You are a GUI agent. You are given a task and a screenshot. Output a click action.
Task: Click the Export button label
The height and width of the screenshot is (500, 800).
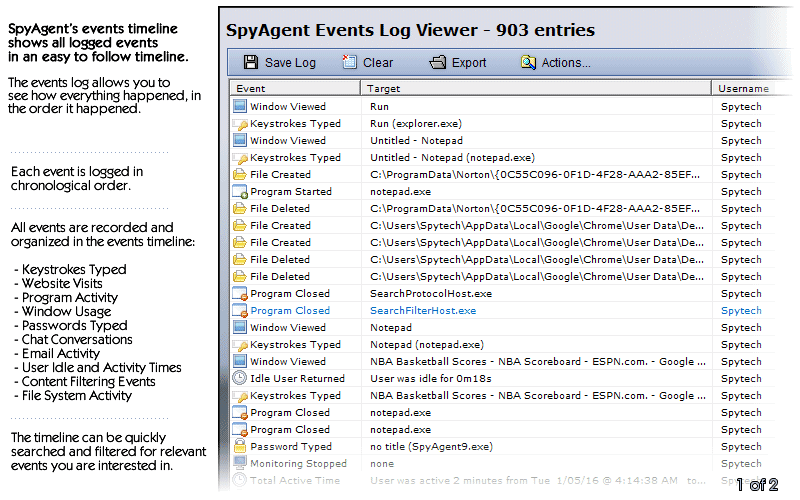point(469,63)
